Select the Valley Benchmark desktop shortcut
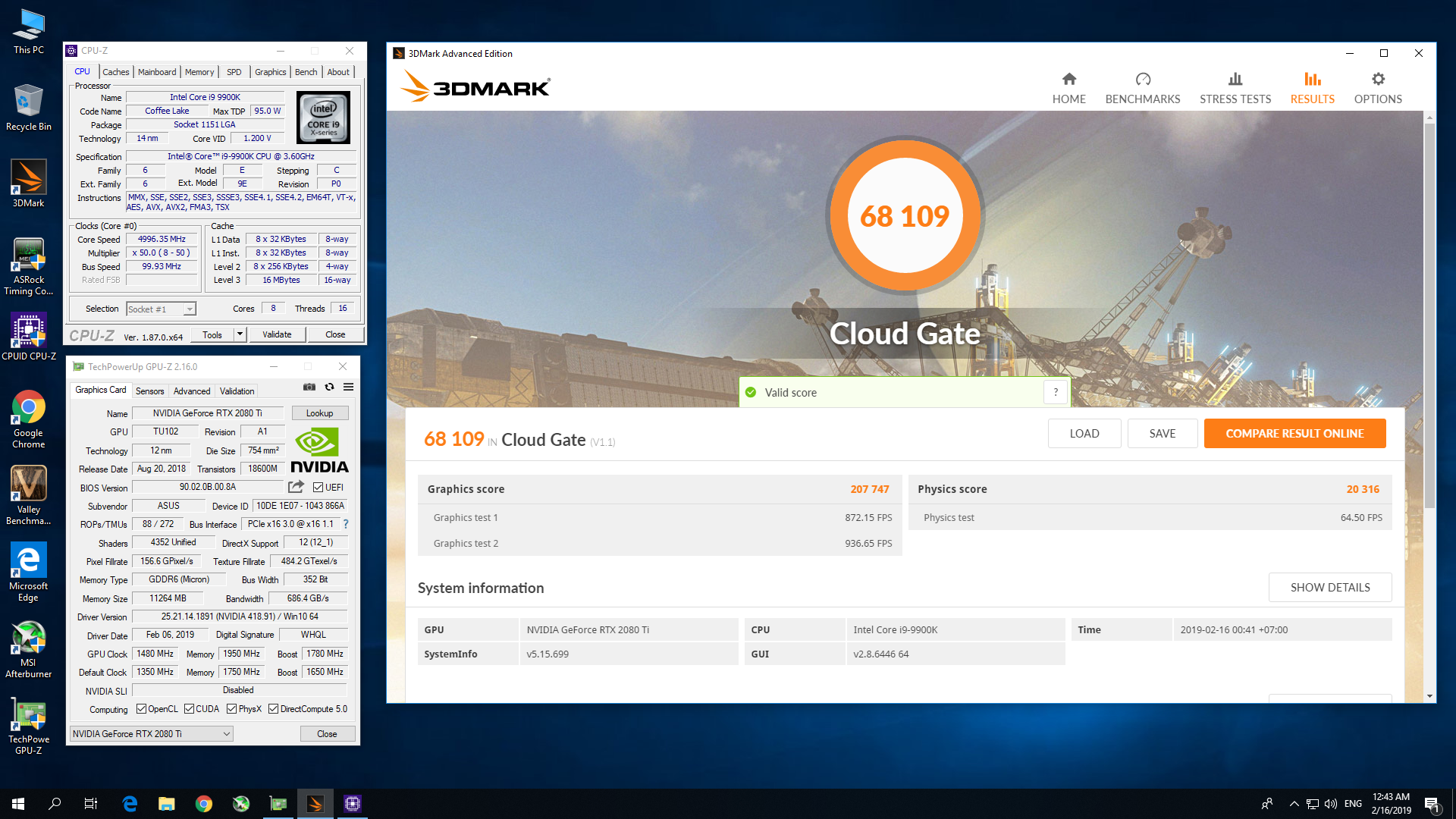The width and height of the screenshot is (1456, 819). point(29,496)
